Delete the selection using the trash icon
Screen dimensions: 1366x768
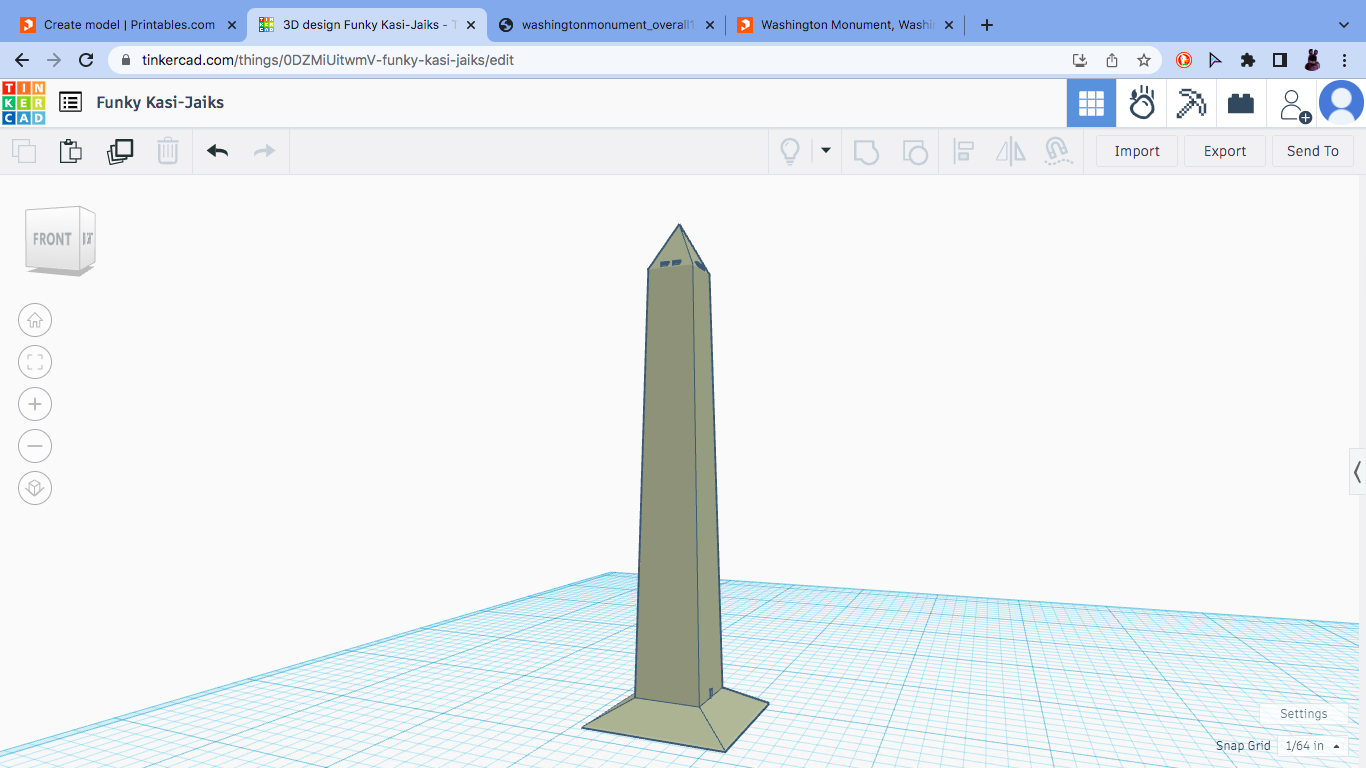(x=168, y=151)
